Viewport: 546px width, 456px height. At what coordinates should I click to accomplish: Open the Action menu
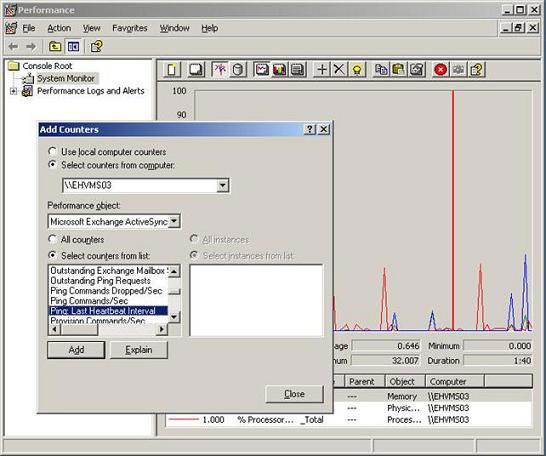[59, 28]
